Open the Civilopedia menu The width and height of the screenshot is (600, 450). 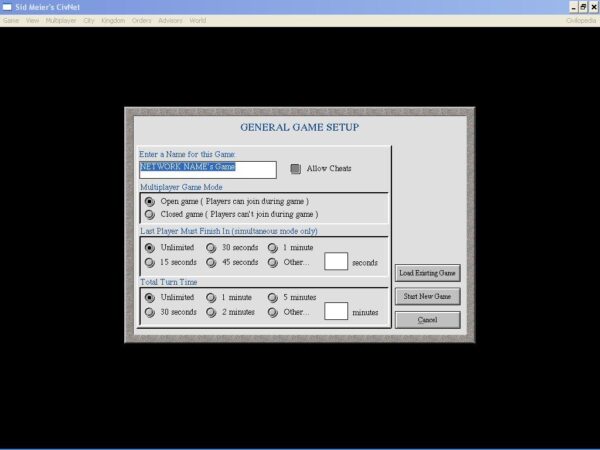tap(580, 20)
